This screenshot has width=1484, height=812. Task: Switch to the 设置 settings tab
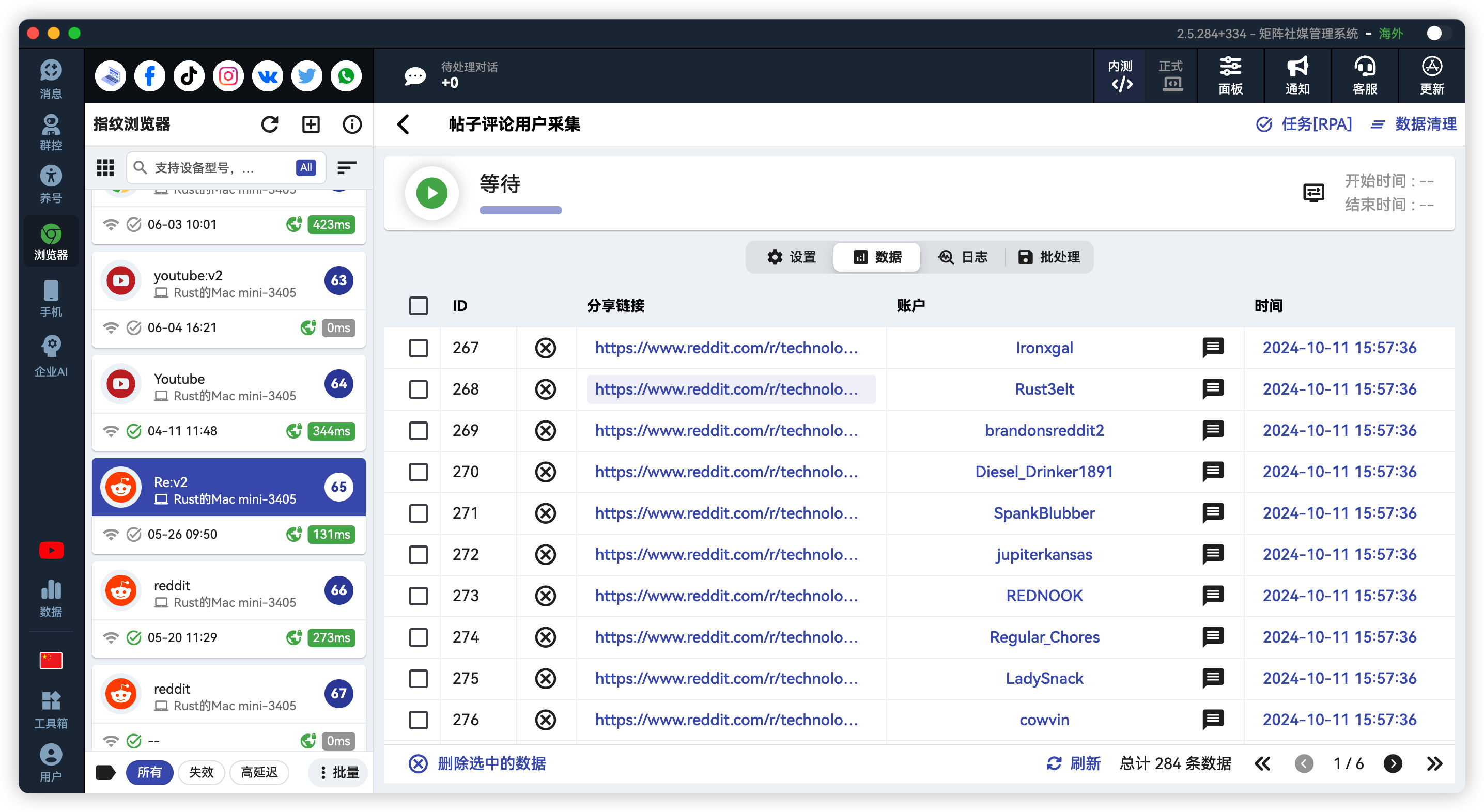pyautogui.click(x=792, y=257)
